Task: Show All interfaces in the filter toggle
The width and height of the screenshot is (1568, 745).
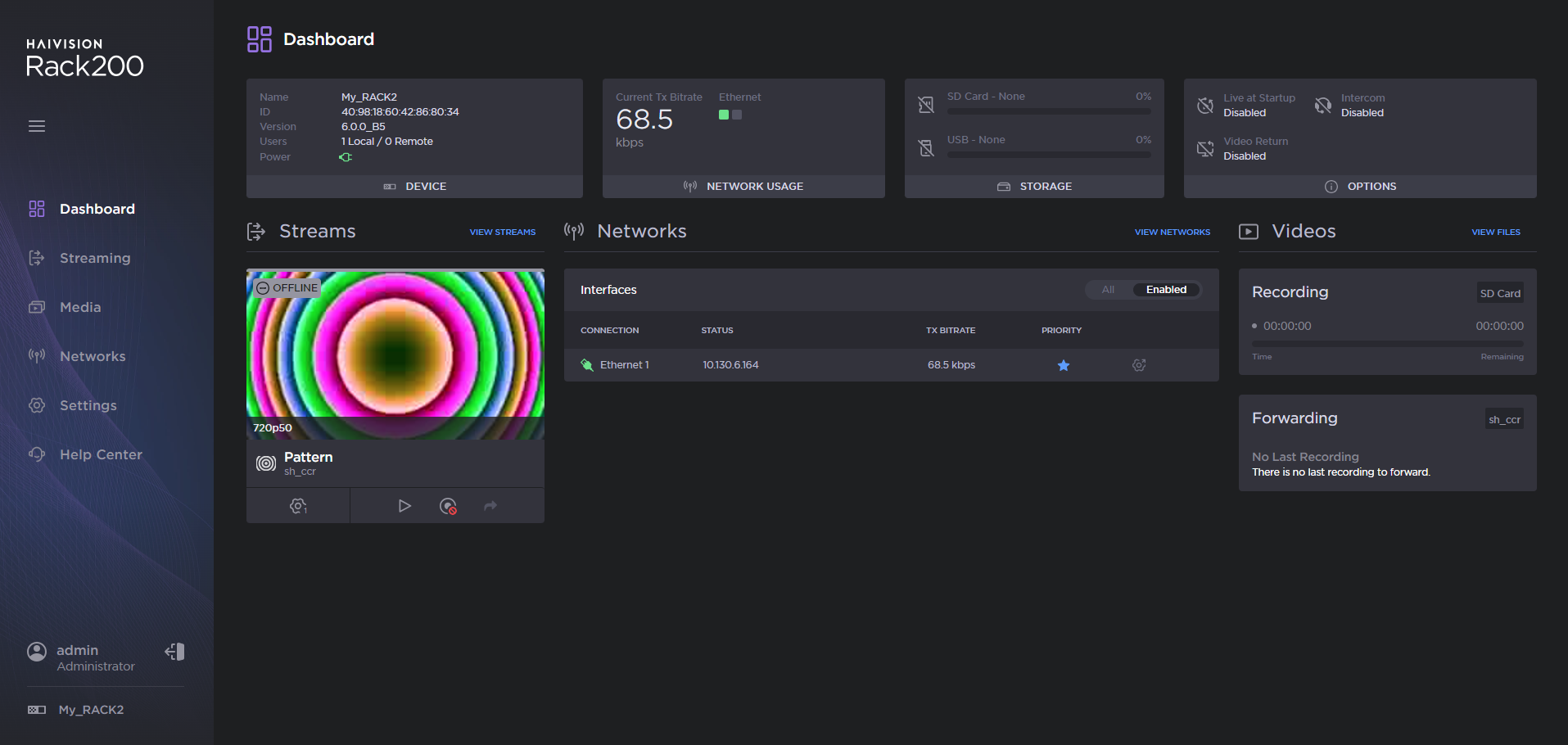Action: [x=1108, y=290]
